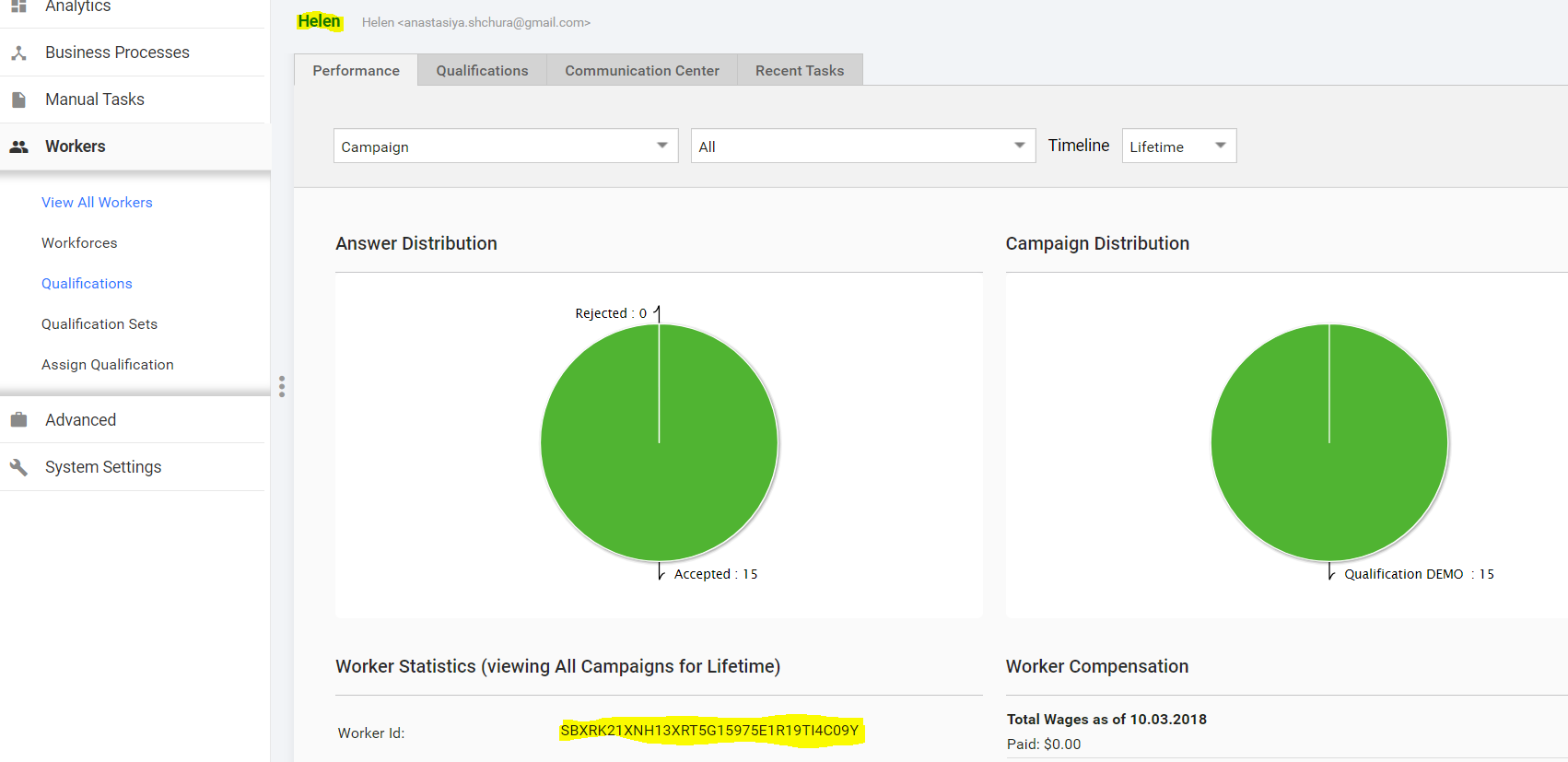Switch to the Qualifications tab

482,70
